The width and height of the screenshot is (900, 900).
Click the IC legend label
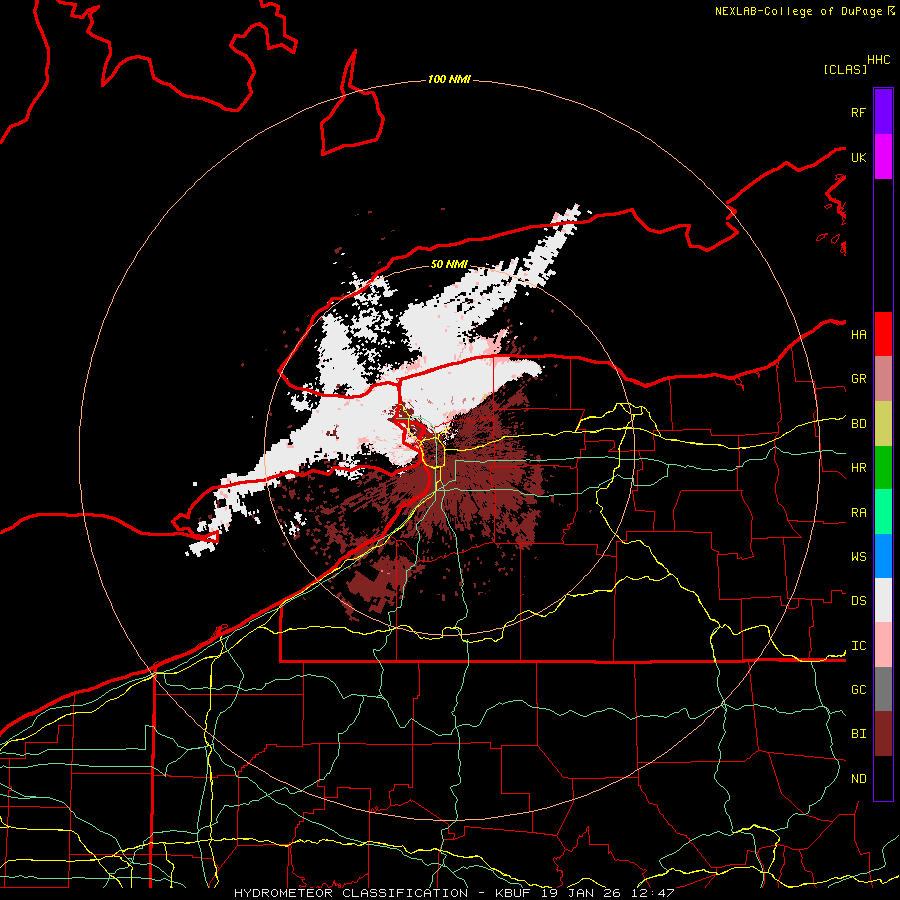click(859, 646)
